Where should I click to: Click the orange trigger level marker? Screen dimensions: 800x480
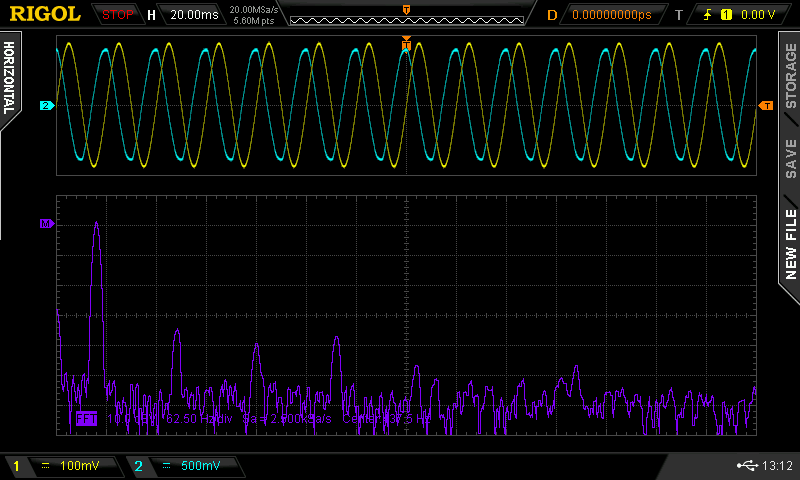(x=766, y=105)
